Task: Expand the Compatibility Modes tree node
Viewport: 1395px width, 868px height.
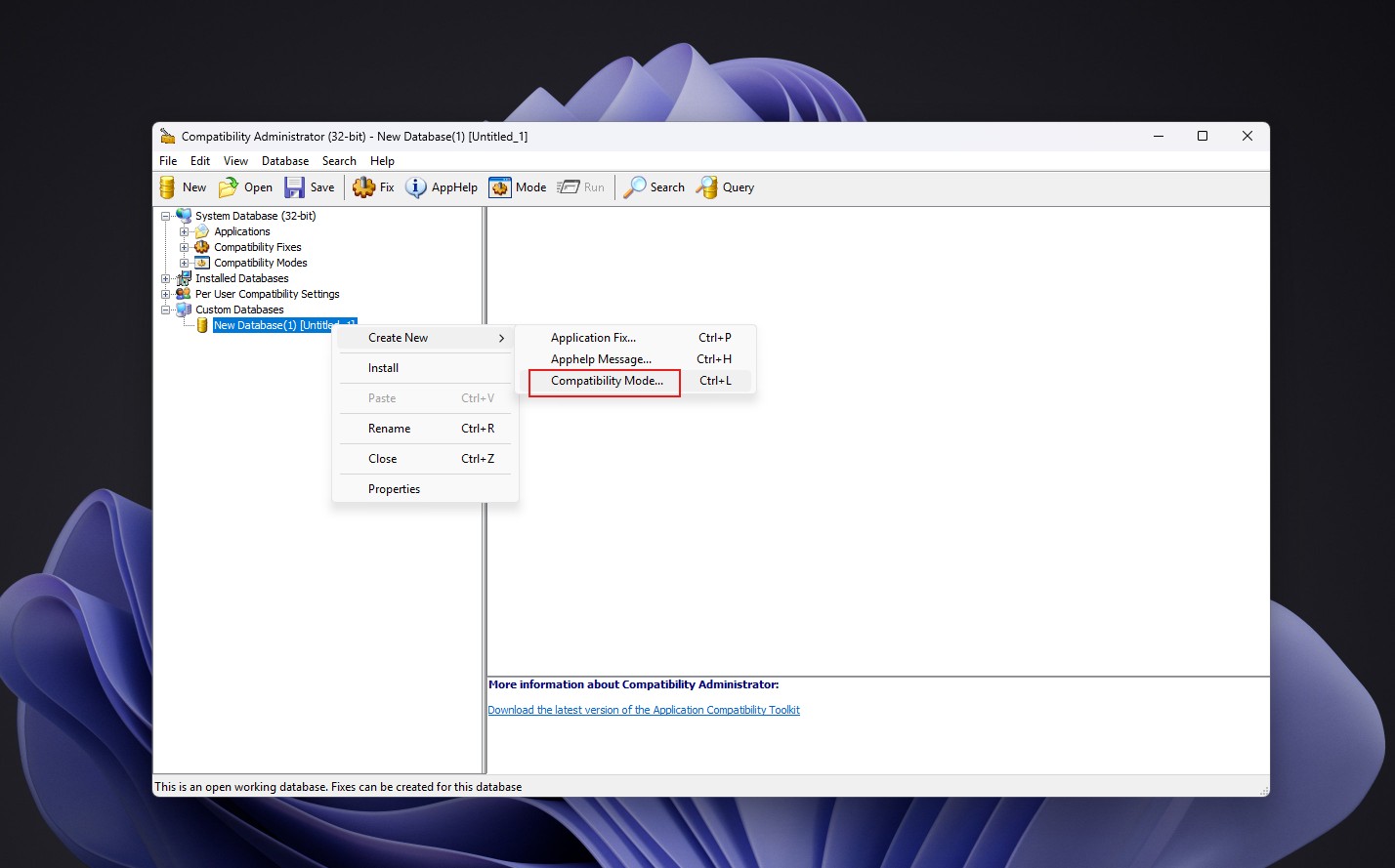Action: coord(184,263)
